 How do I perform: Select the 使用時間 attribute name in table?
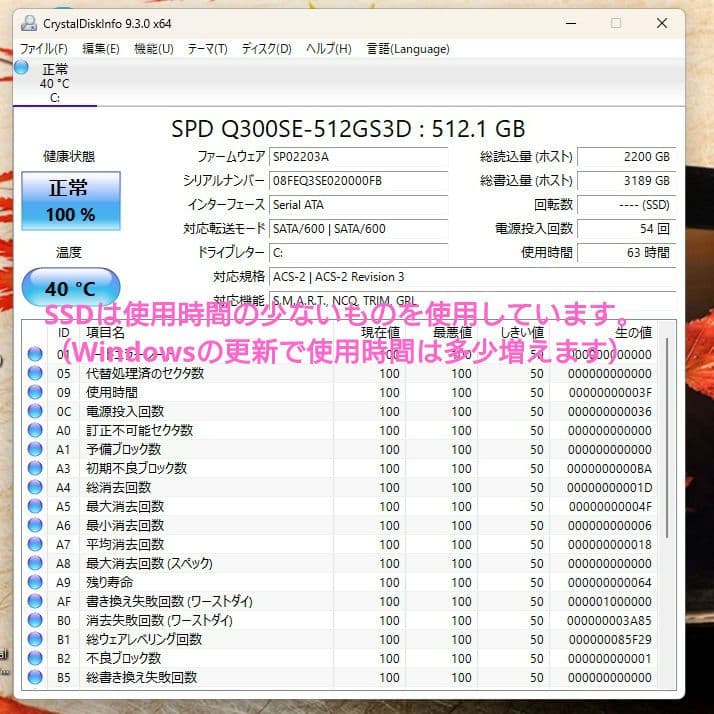click(x=112, y=393)
